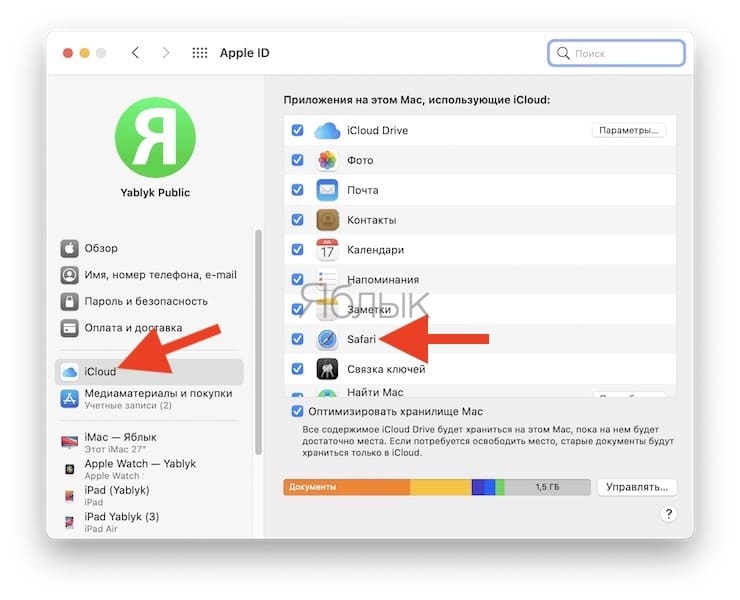Click the yellow storage bar segment
Viewport: 740px width, 600px height.
point(441,487)
